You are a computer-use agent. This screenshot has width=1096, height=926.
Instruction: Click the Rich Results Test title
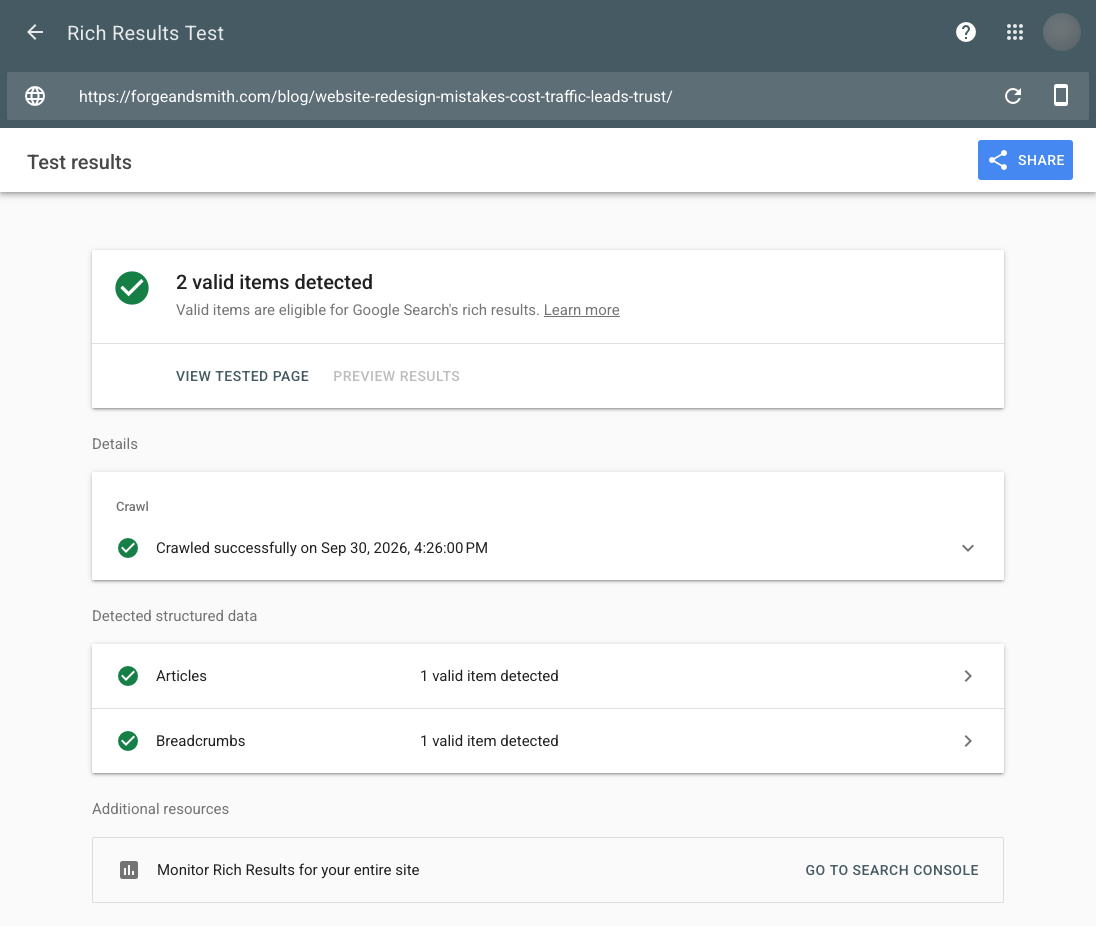[x=145, y=33]
